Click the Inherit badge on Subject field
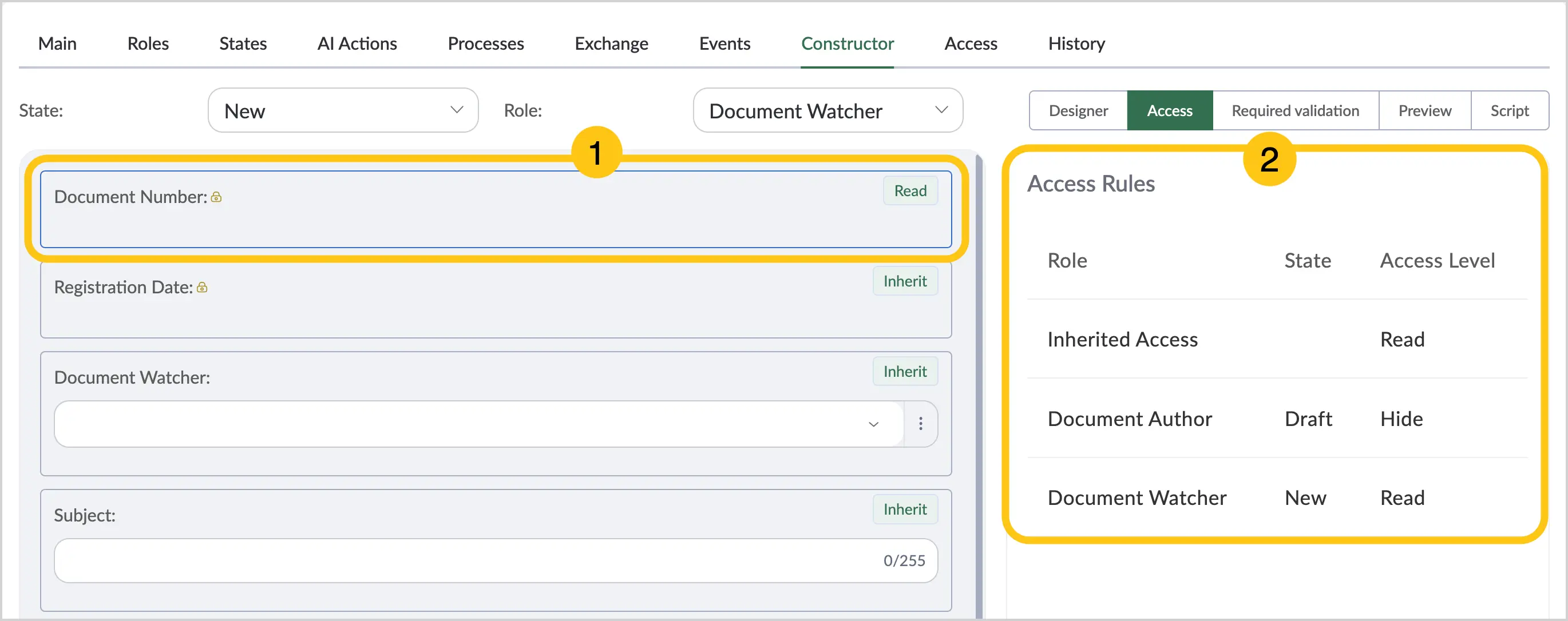 point(905,509)
